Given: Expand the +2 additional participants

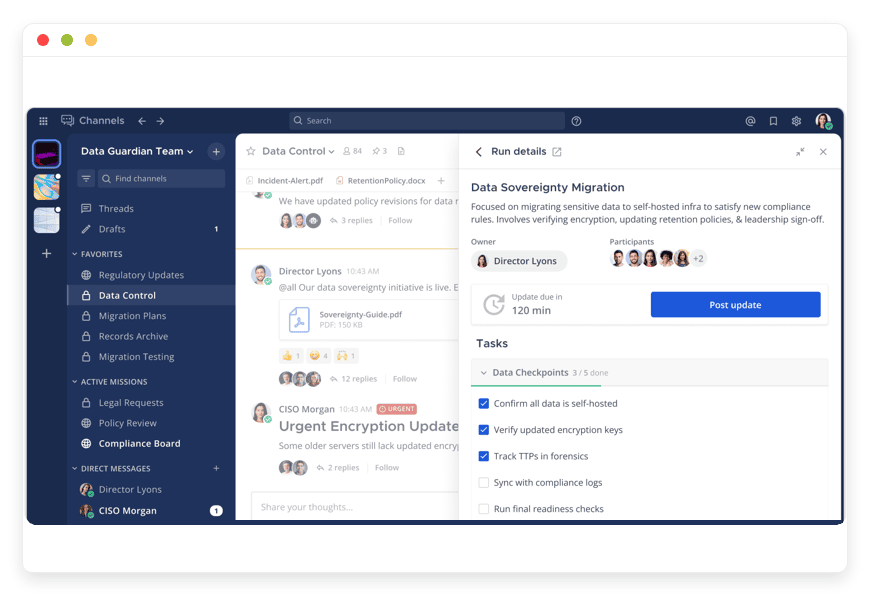Looking at the screenshot, I should [x=699, y=259].
